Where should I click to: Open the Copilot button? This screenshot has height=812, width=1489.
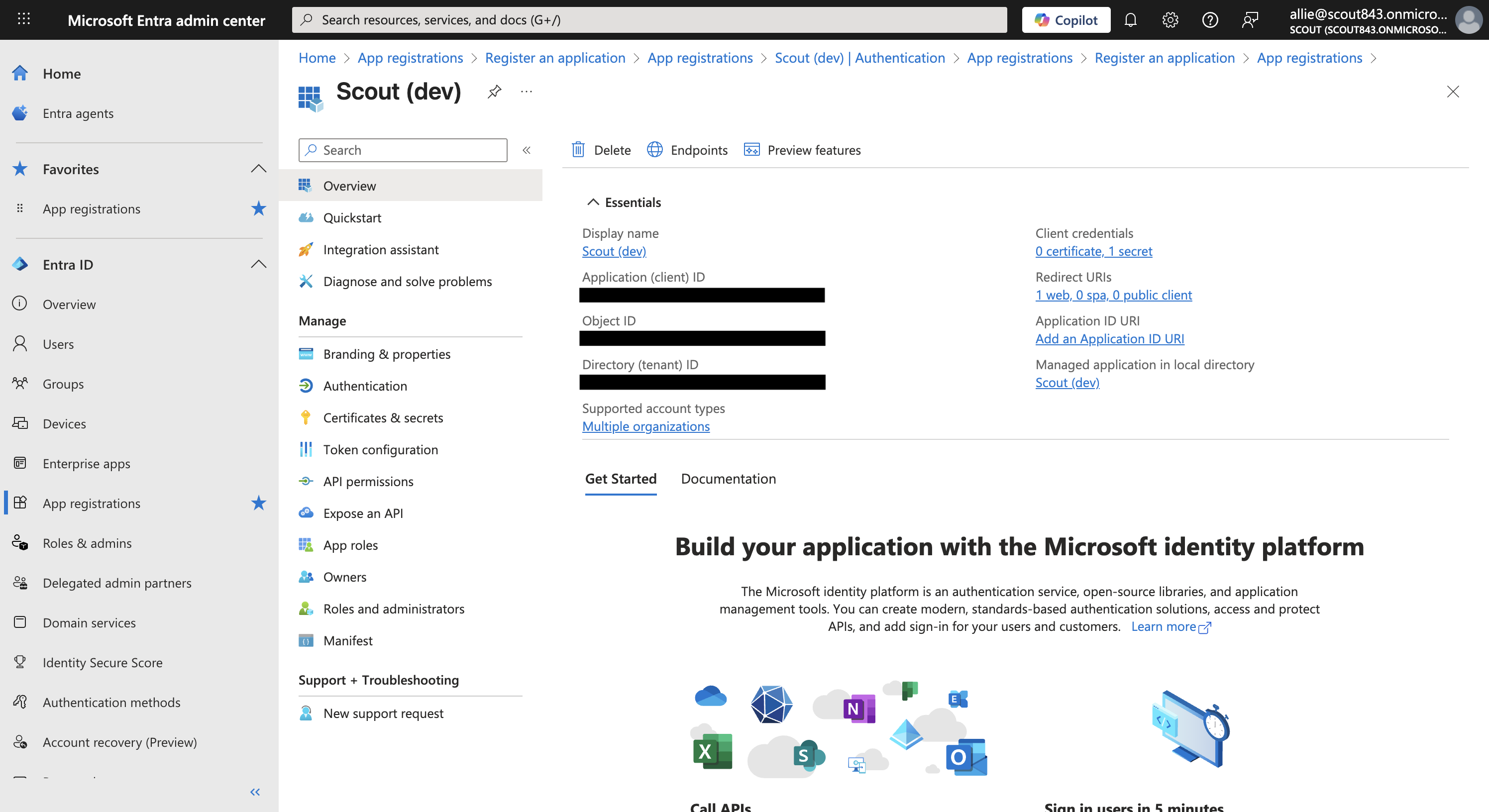click(x=1065, y=20)
